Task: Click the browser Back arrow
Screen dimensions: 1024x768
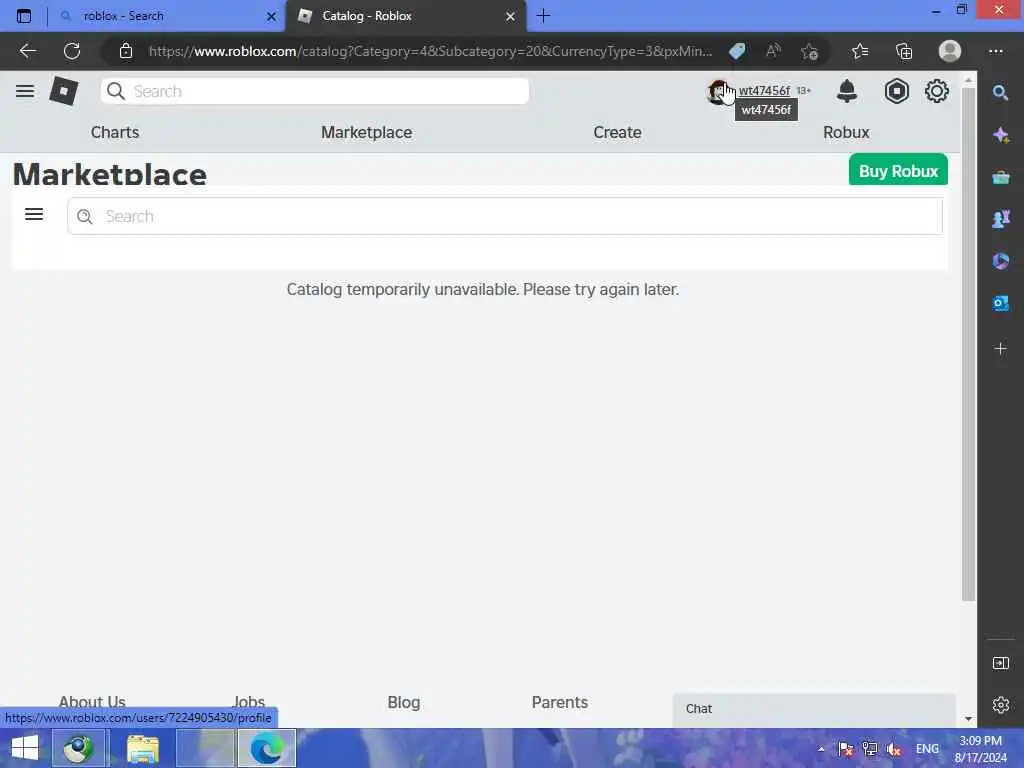Action: pyautogui.click(x=27, y=51)
